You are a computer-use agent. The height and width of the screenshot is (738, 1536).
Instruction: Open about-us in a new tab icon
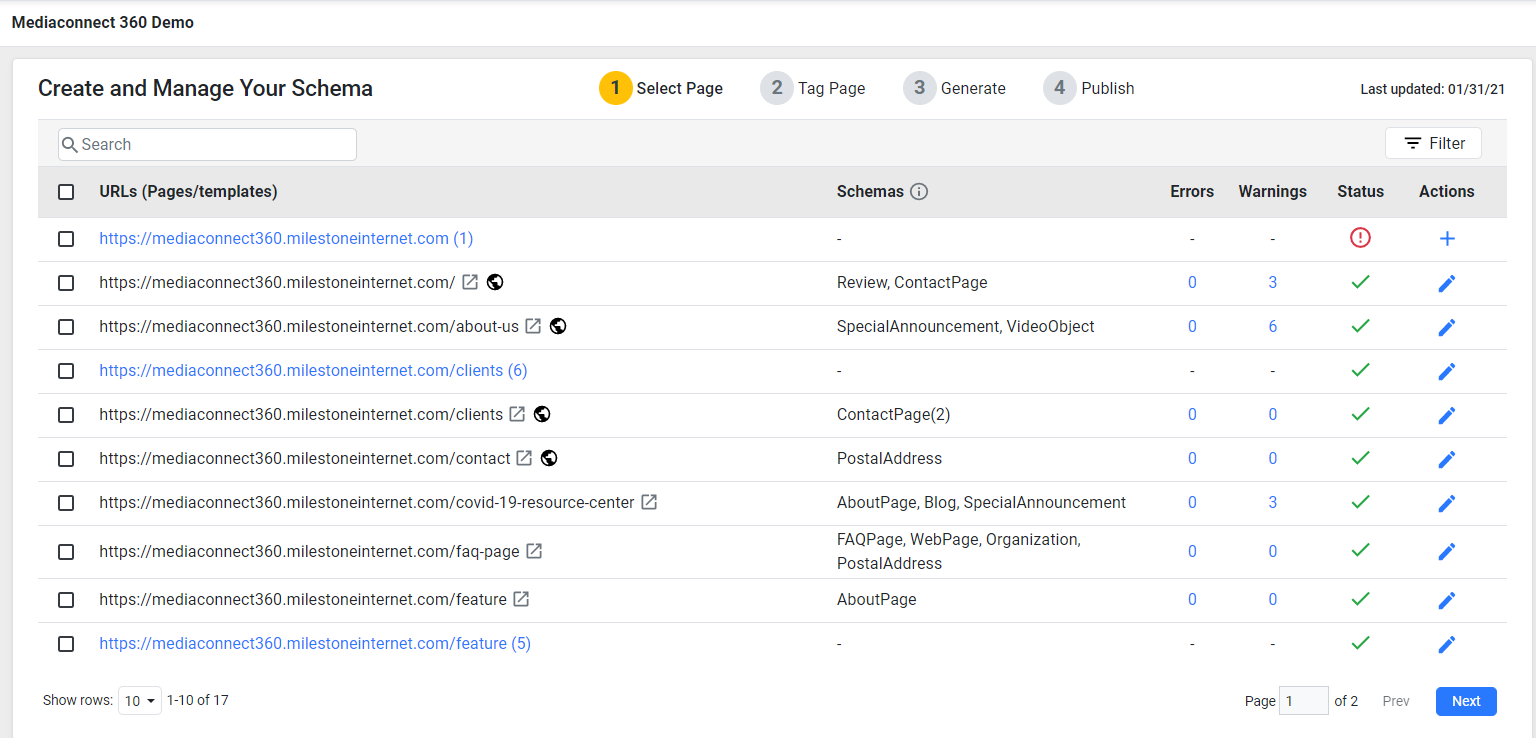(x=534, y=326)
